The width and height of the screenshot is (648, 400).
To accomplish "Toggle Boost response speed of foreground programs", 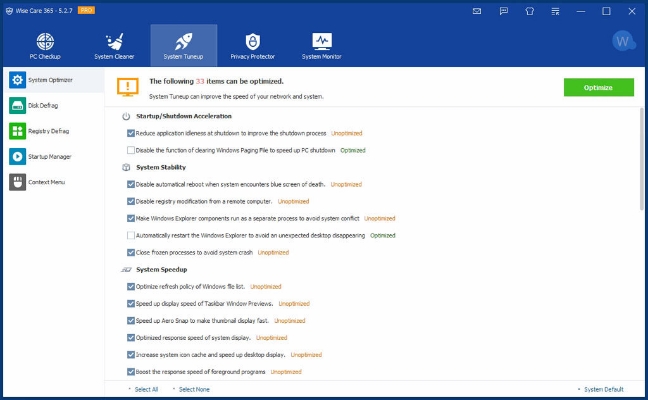I will pos(131,371).
